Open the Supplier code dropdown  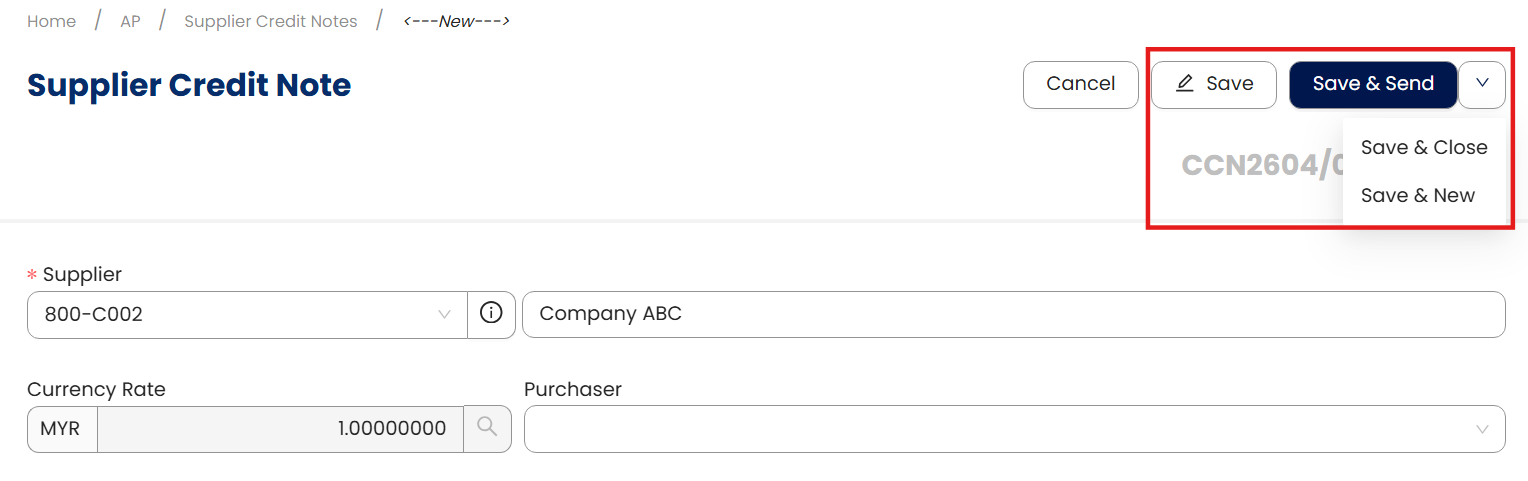(247, 314)
